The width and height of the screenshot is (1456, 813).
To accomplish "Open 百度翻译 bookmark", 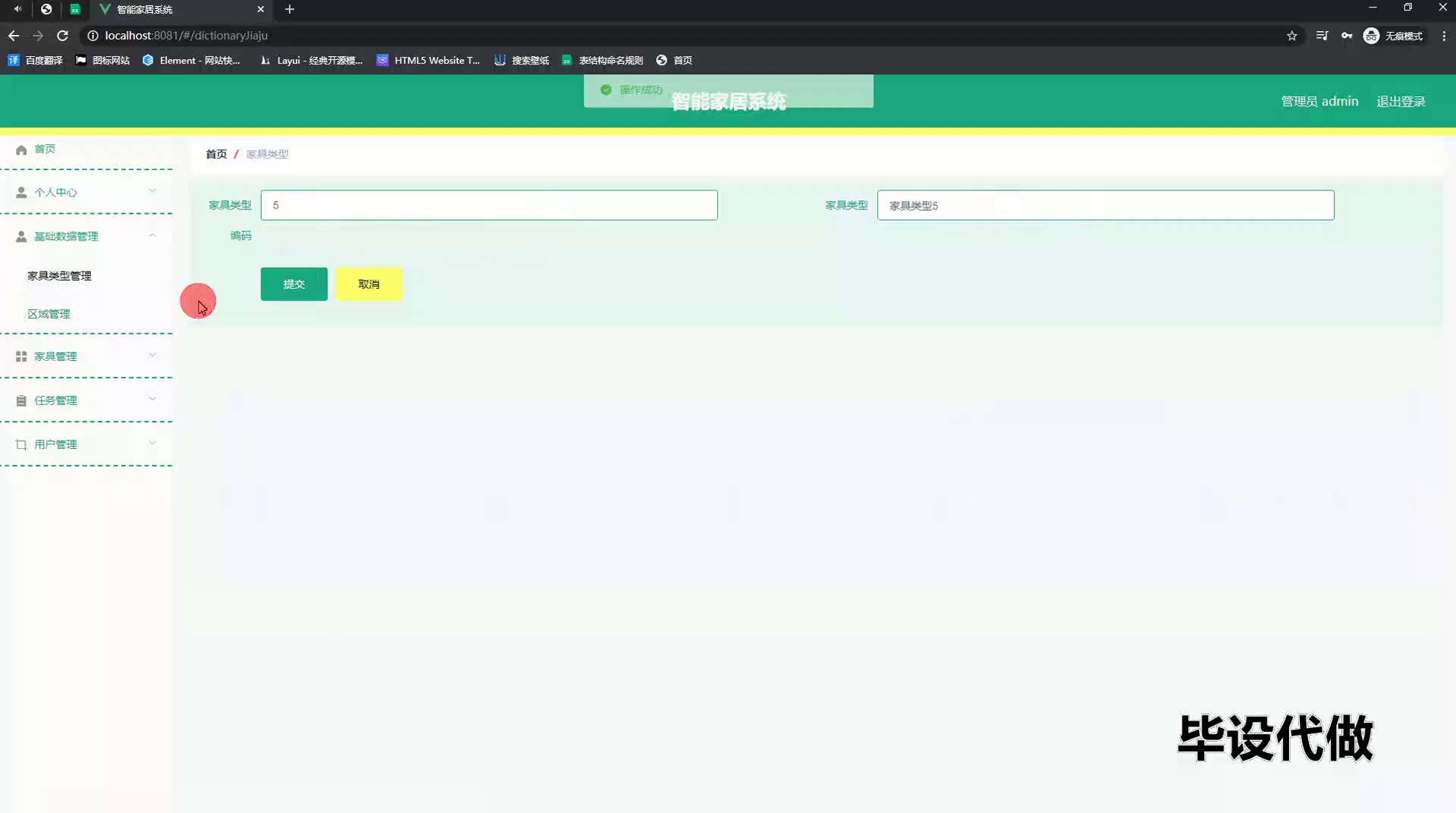I will coord(36,60).
